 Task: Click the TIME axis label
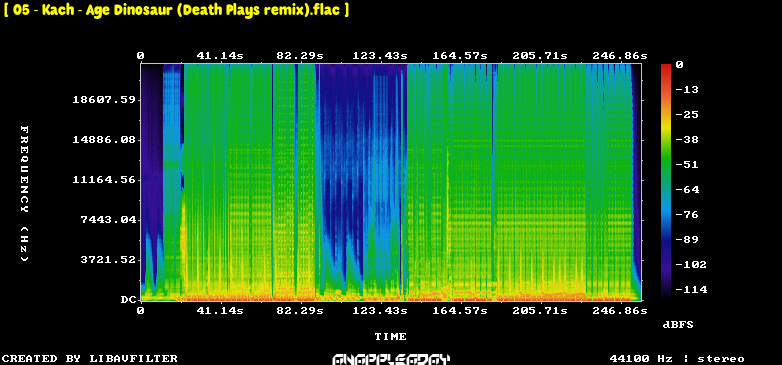coord(391,337)
